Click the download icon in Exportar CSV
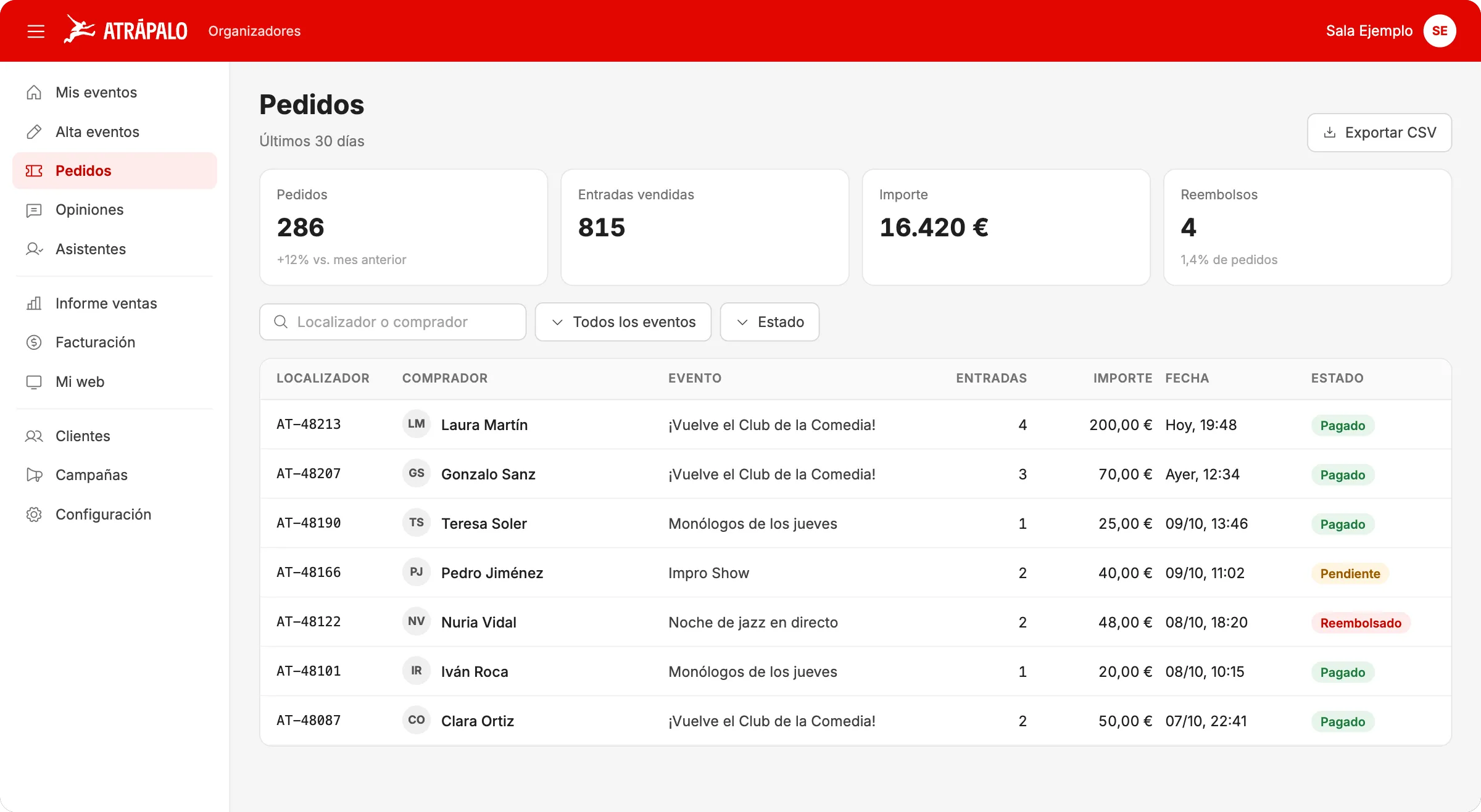1481x812 pixels. (x=1330, y=133)
